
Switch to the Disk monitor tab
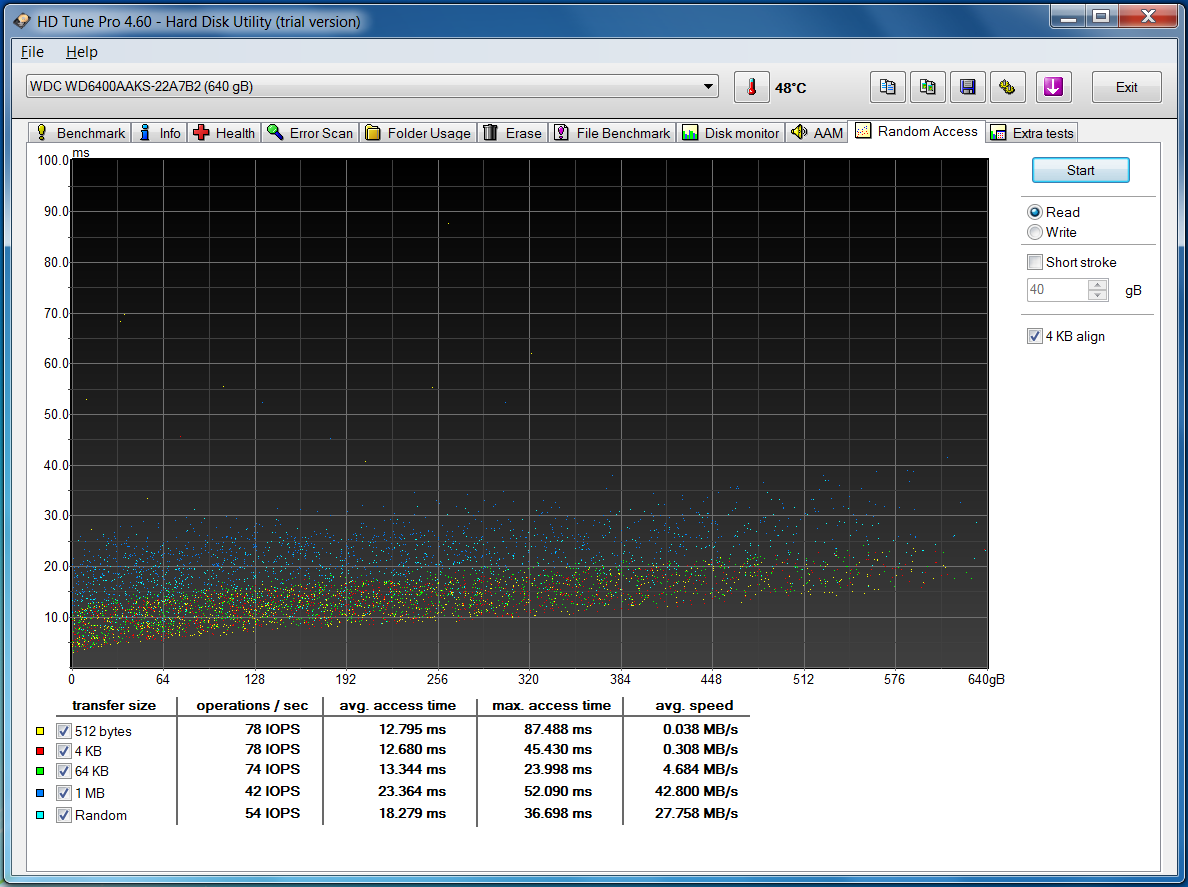730,133
